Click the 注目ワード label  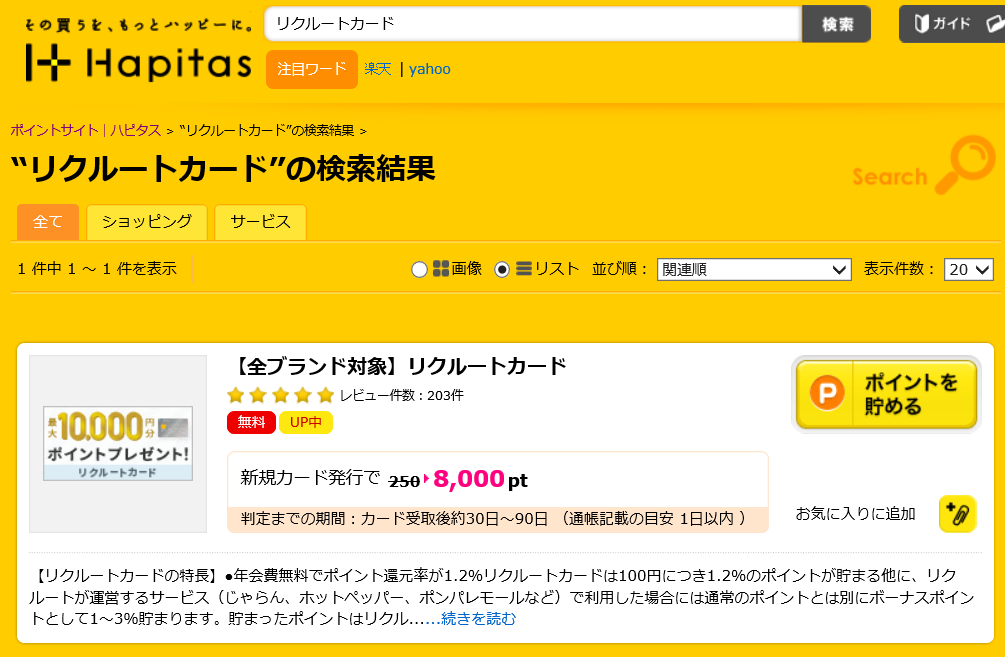(x=311, y=69)
